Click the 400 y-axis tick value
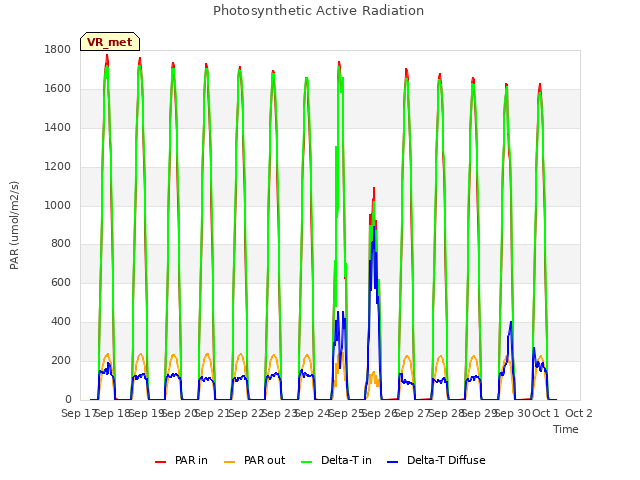 pos(61,322)
